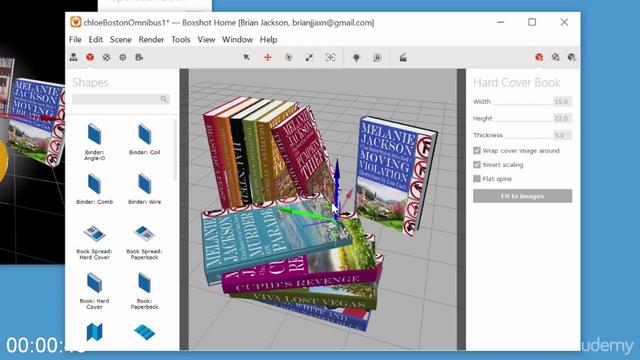Choose the Binder: Angle-D shape
Viewport: 640px width, 360px height.
point(94,142)
